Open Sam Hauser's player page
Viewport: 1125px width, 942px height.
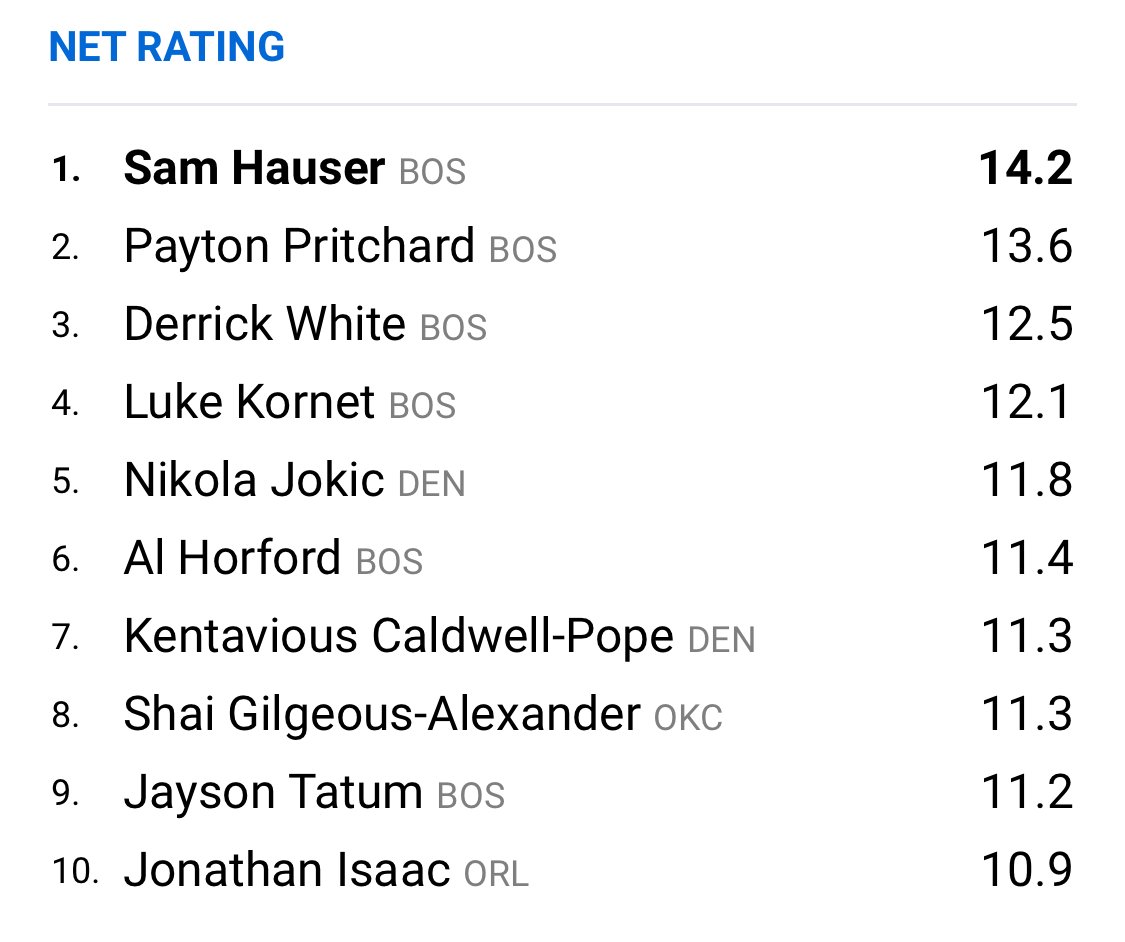(254, 169)
